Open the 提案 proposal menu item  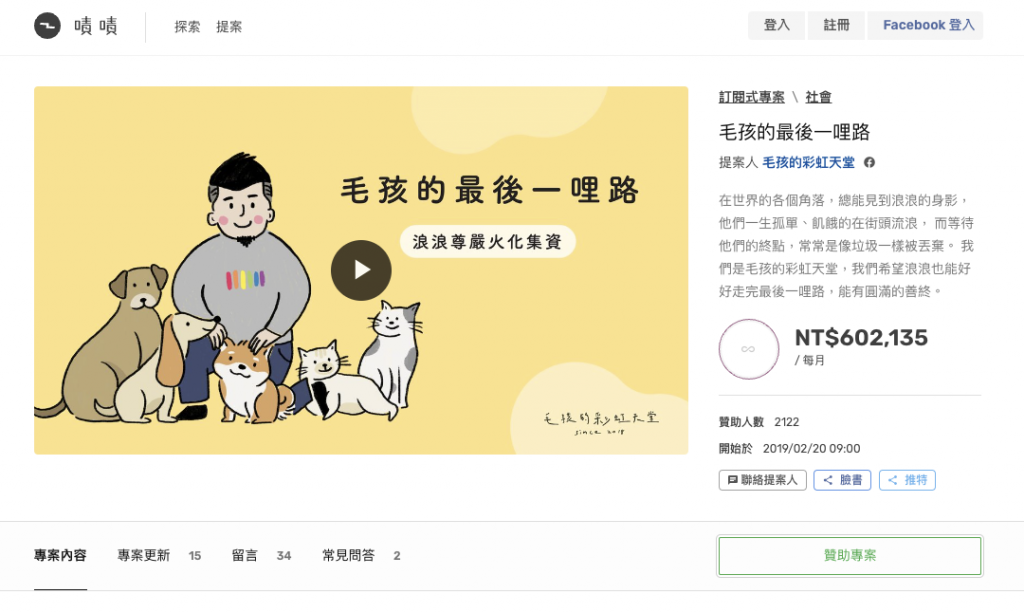pyautogui.click(x=229, y=27)
